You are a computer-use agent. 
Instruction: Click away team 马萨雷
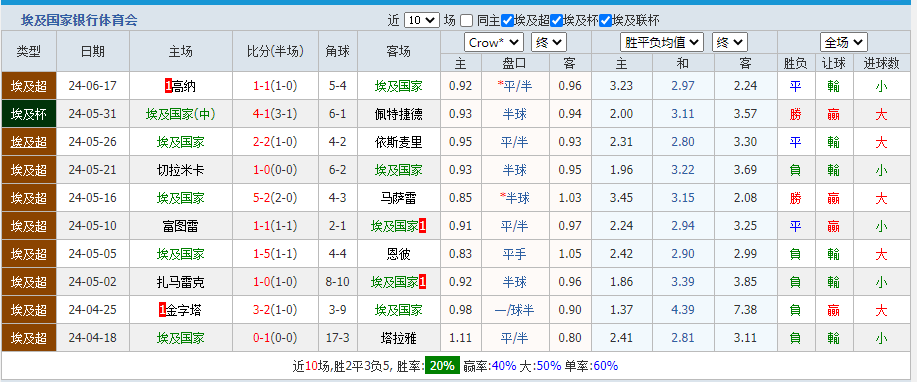pos(398,198)
